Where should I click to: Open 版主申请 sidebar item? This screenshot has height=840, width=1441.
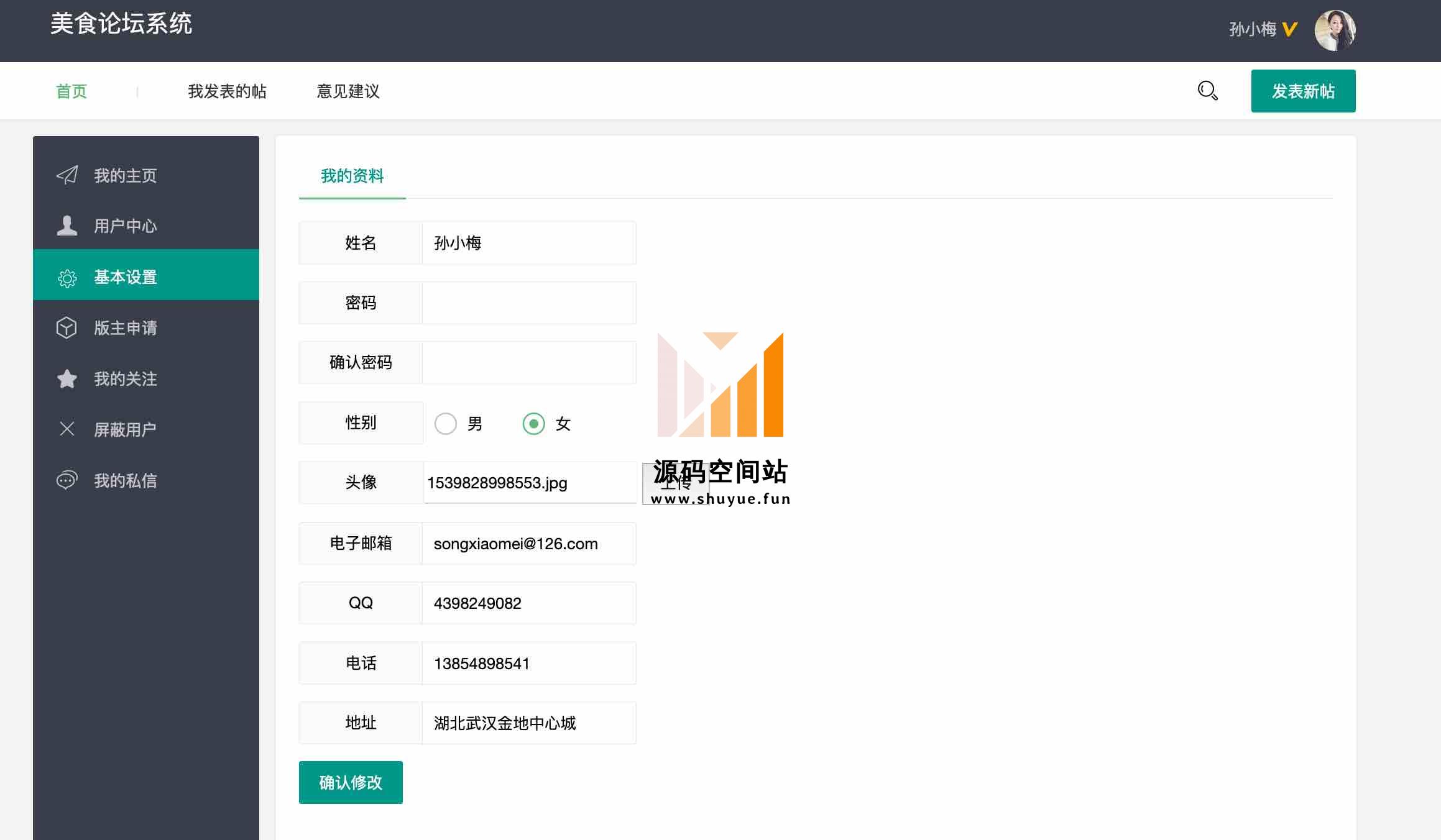(x=146, y=327)
